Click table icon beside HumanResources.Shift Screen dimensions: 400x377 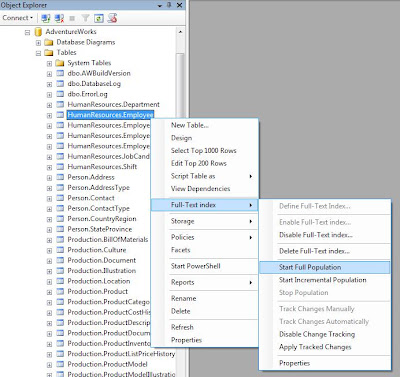(60, 167)
